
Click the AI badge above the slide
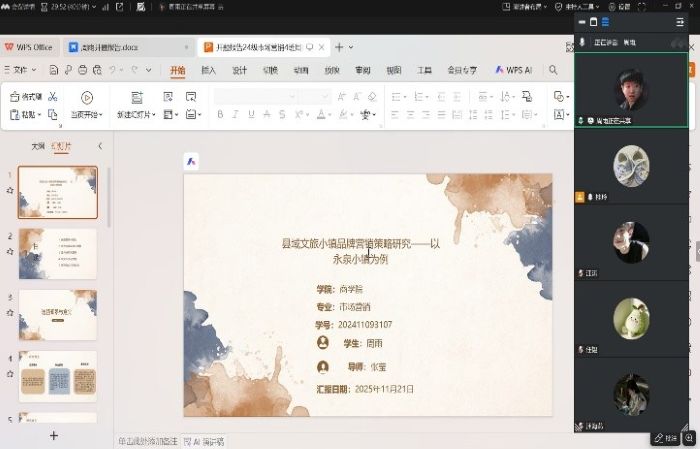(191, 162)
